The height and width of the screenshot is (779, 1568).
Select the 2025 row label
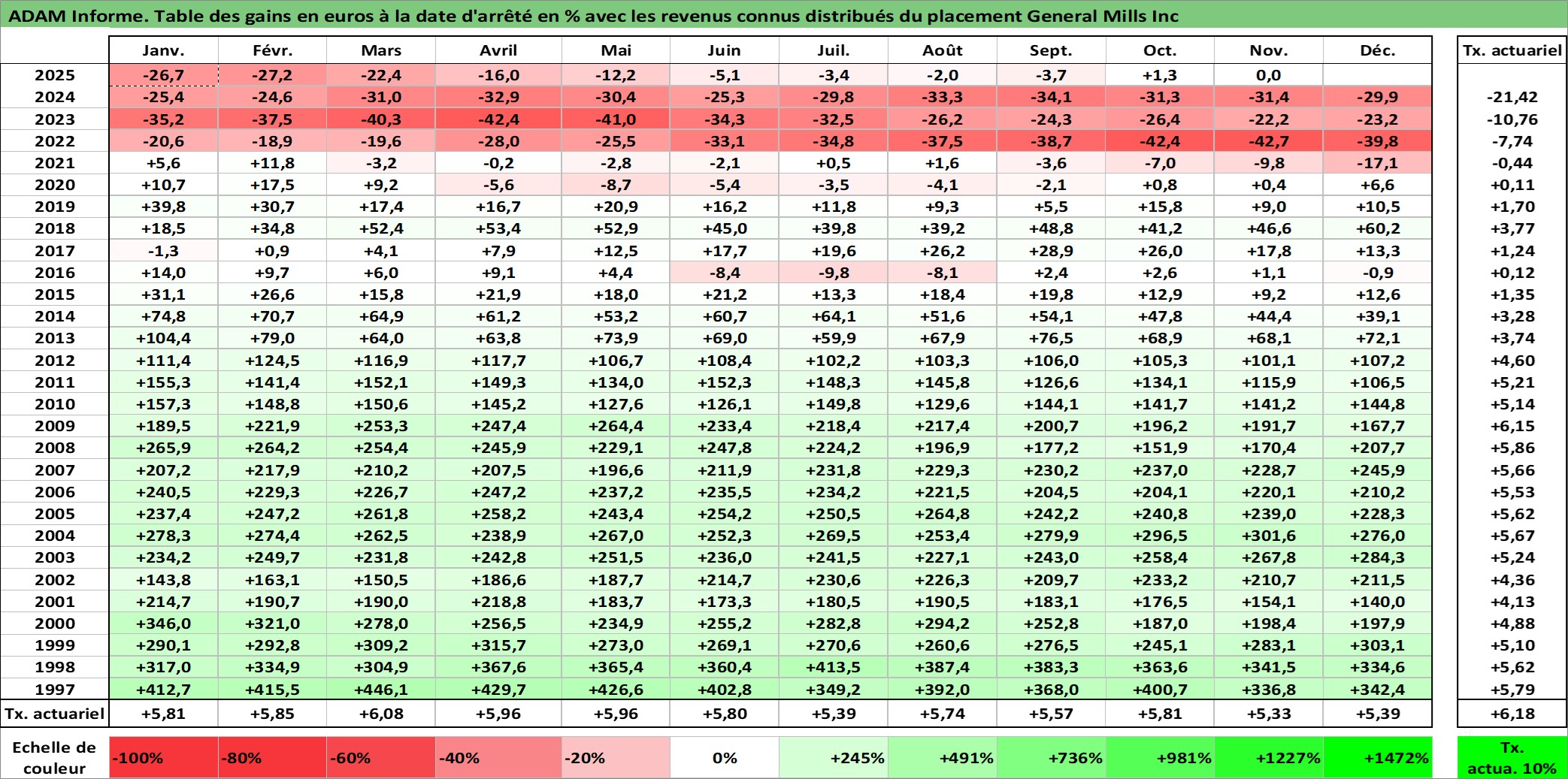pyautogui.click(x=54, y=75)
